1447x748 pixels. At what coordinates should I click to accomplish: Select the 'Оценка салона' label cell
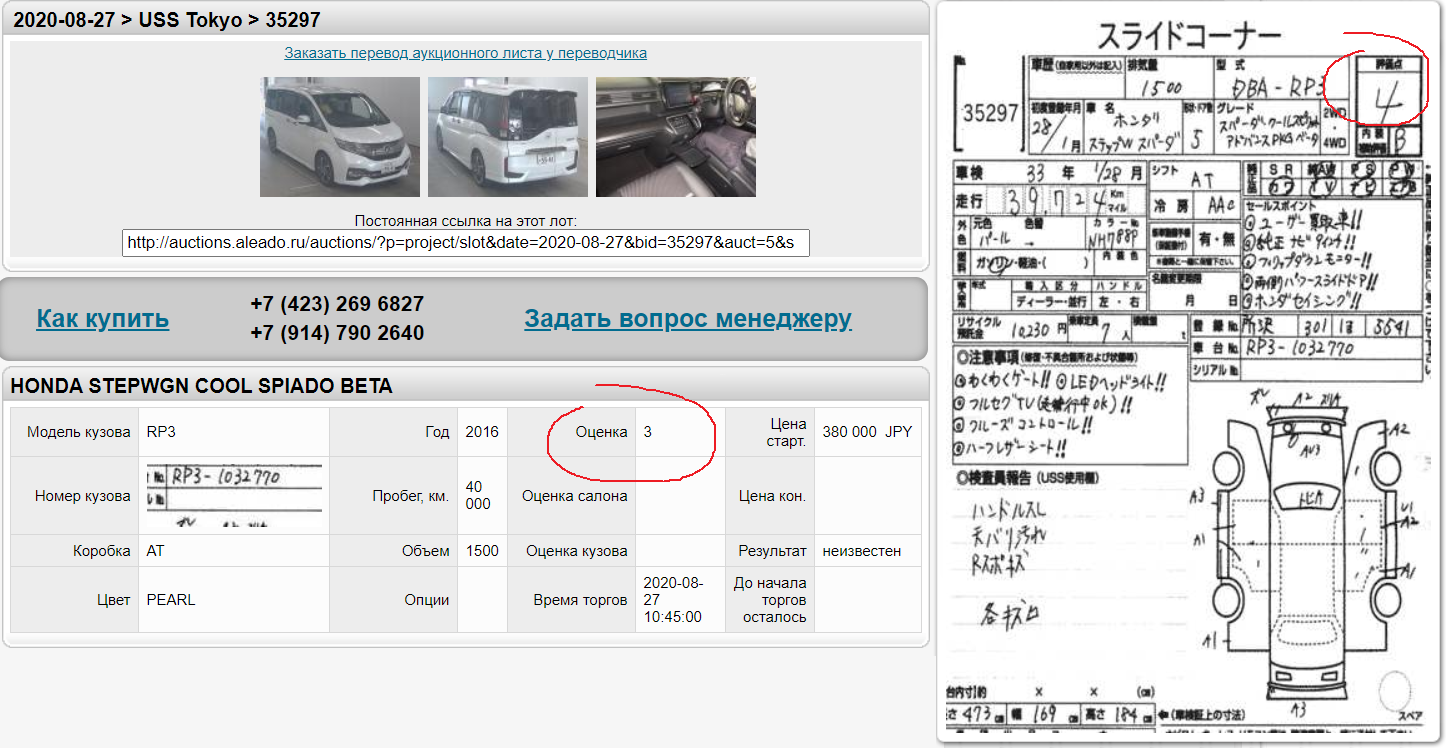point(572,496)
